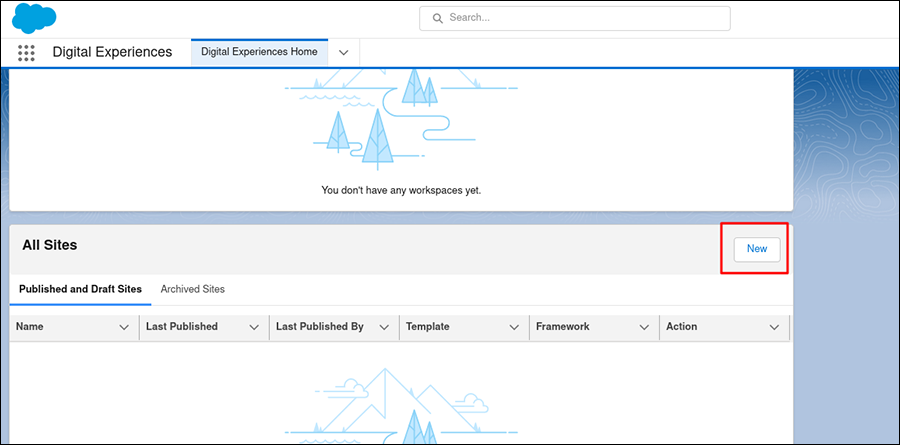Screen dimensions: 900x445
Task: Click the Name column header label
Action: coord(30,327)
